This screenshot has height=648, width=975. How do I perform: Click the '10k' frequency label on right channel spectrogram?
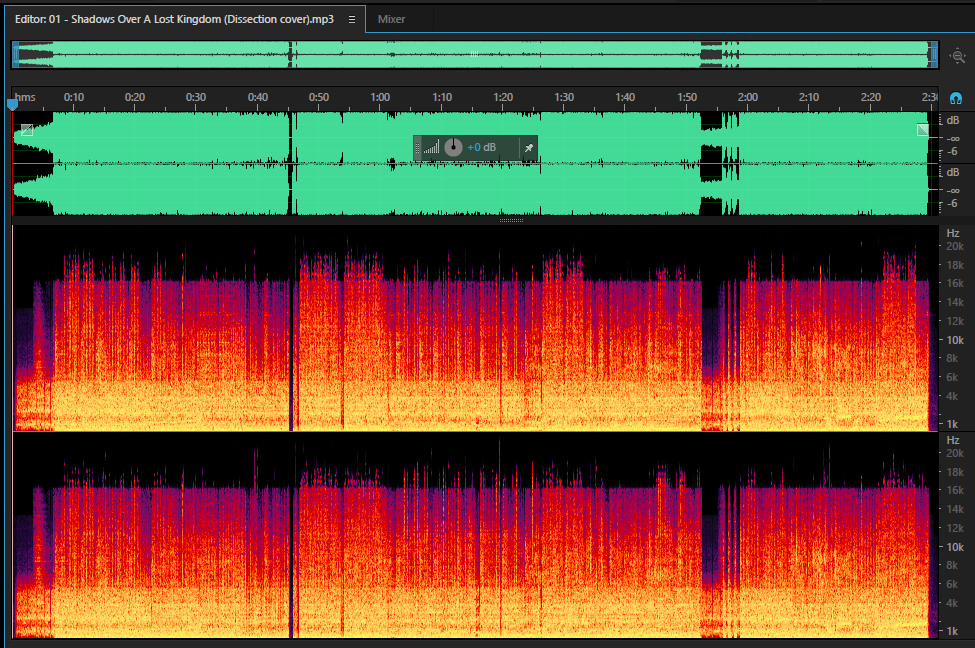coord(955,547)
